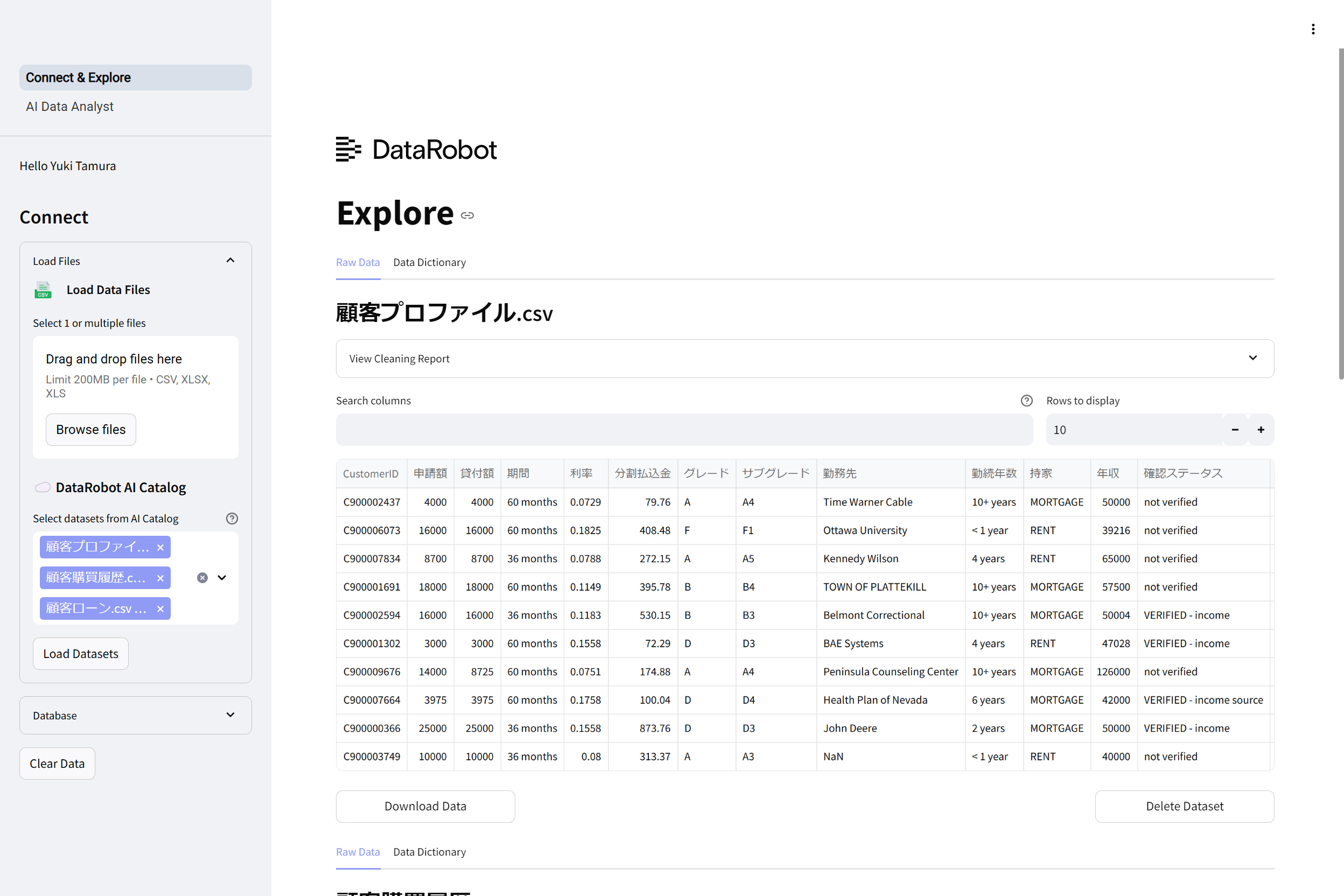Viewport: 1344px width, 896px height.
Task: Open the AI Catalog datasets dropdown arrow
Action: (222, 578)
